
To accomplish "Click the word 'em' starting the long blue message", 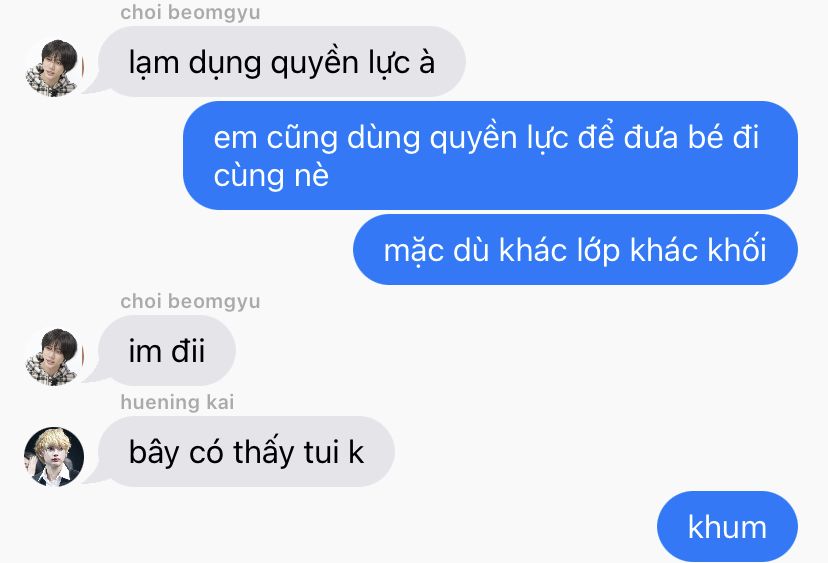I will tap(234, 139).
